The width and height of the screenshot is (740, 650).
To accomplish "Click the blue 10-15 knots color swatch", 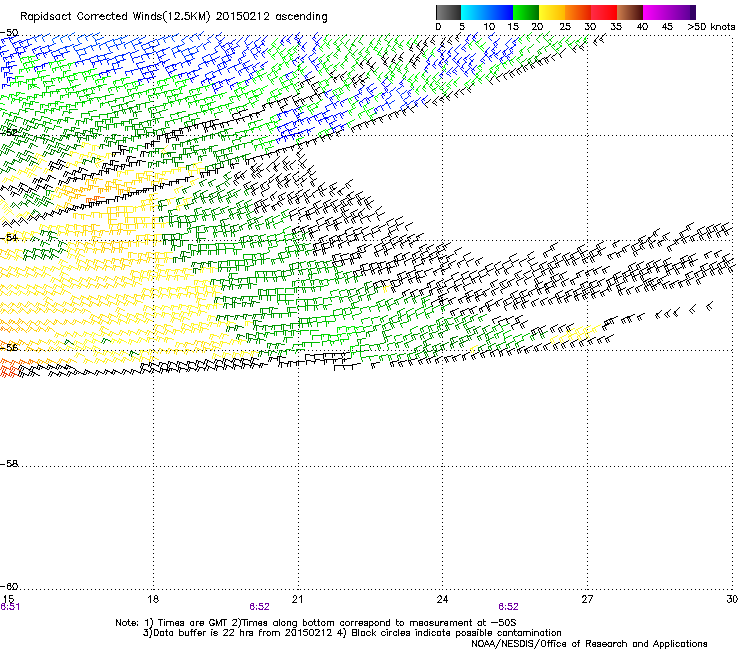I will point(500,12).
